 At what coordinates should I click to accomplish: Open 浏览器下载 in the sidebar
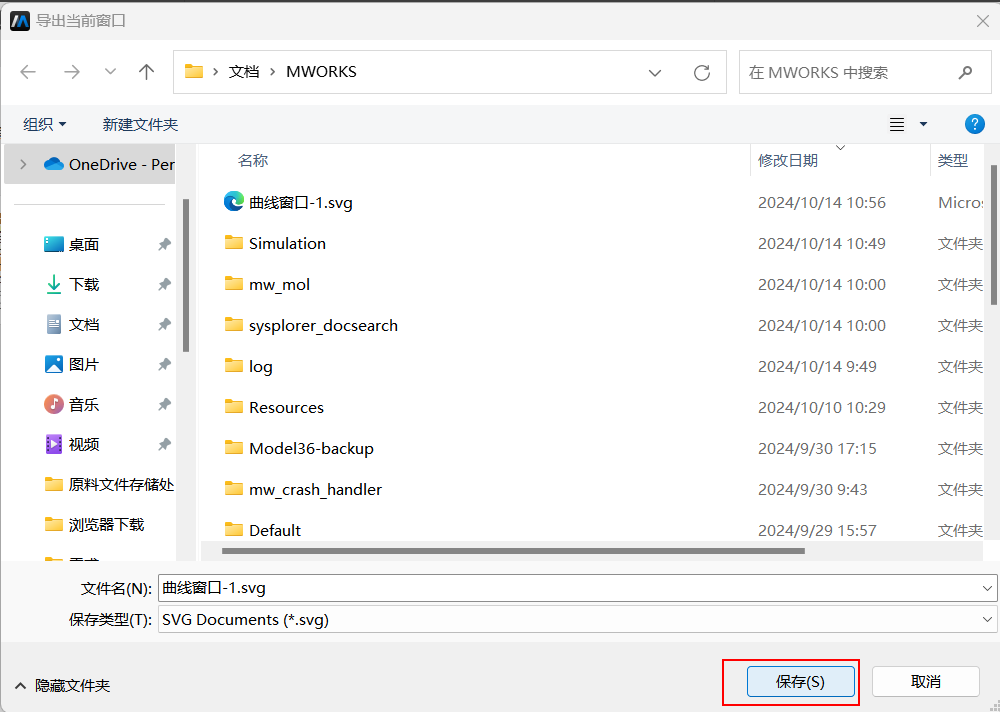click(94, 524)
